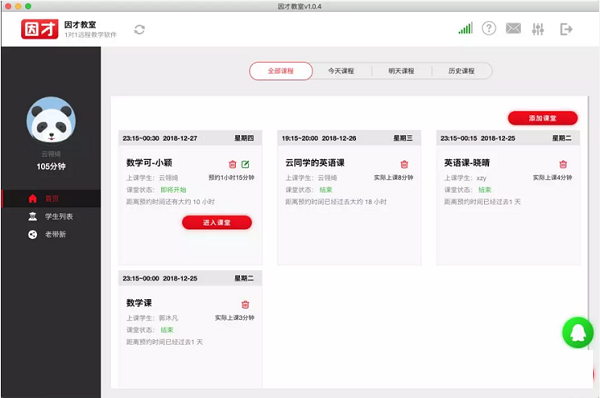Click the 19:15~20:00 2018-12-26 card header
600x398 pixels.
tap(349, 138)
